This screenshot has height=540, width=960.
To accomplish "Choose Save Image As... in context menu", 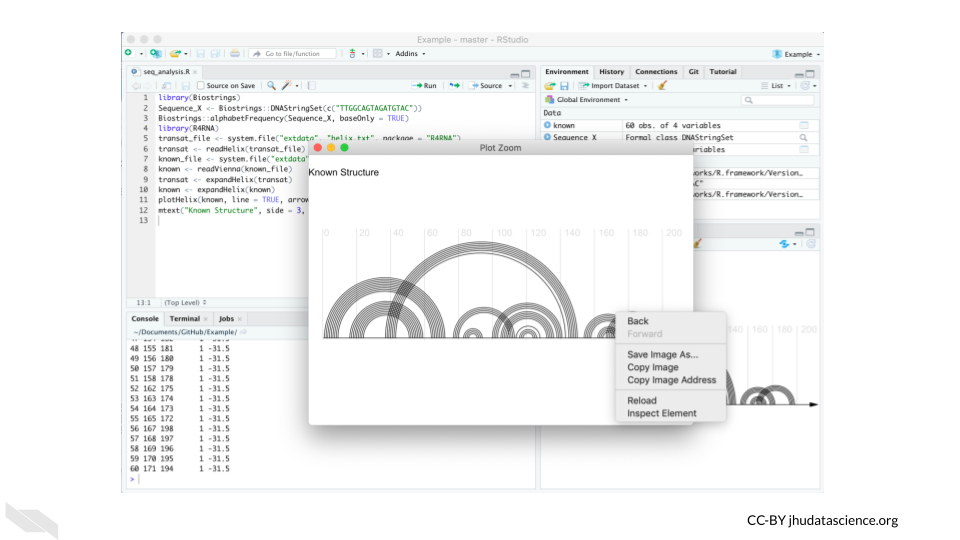I will pos(662,354).
